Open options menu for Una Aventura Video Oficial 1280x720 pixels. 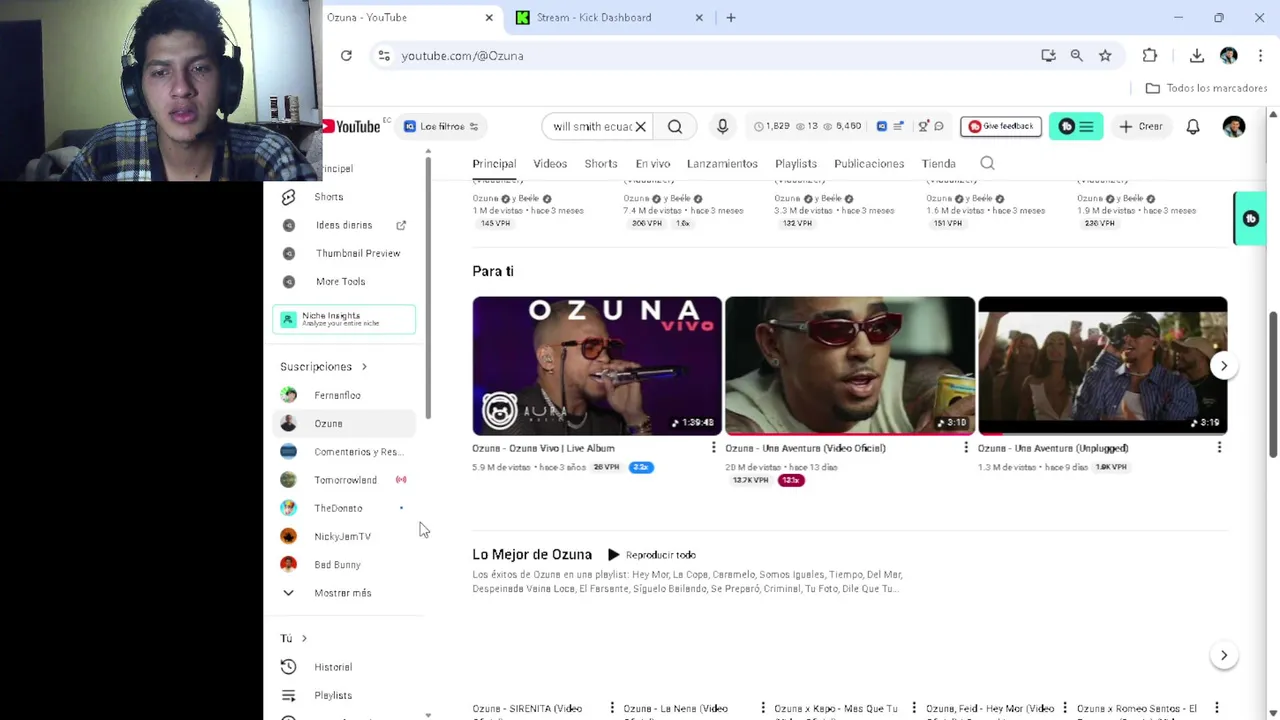point(966,448)
